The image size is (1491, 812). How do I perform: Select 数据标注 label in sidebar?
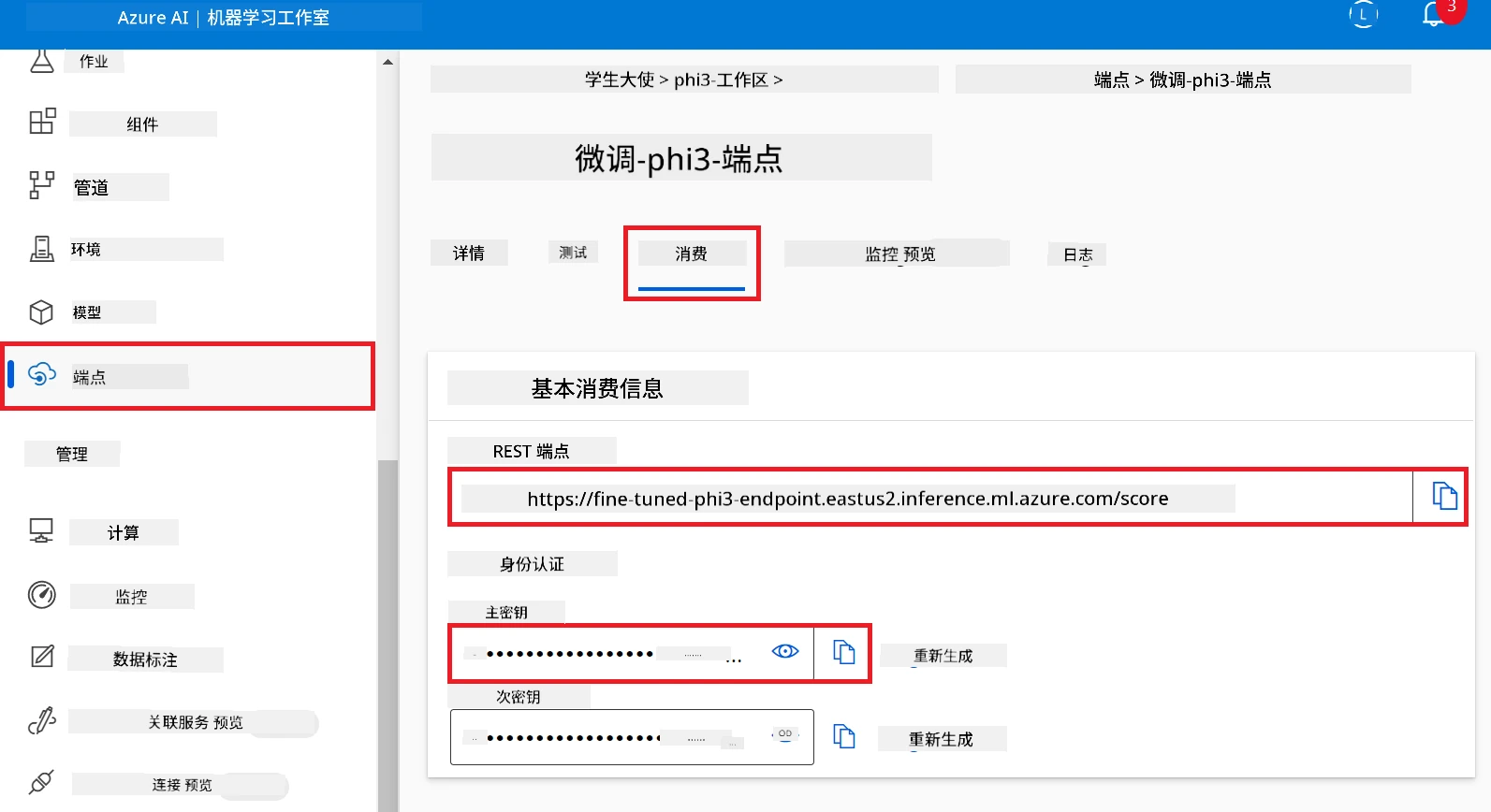145,660
